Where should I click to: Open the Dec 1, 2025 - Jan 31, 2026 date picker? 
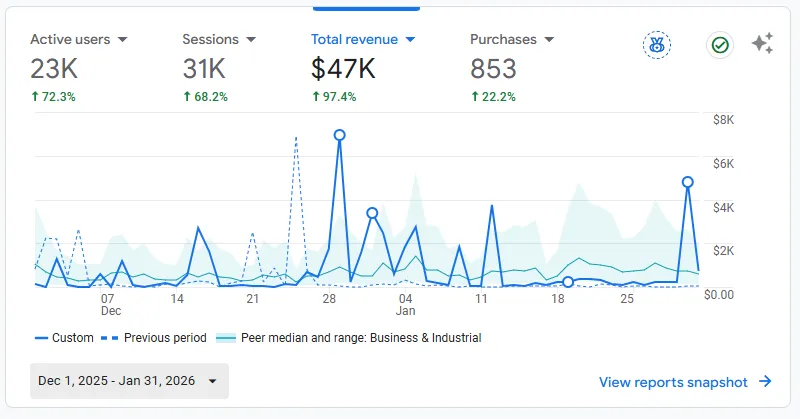[x=129, y=381]
